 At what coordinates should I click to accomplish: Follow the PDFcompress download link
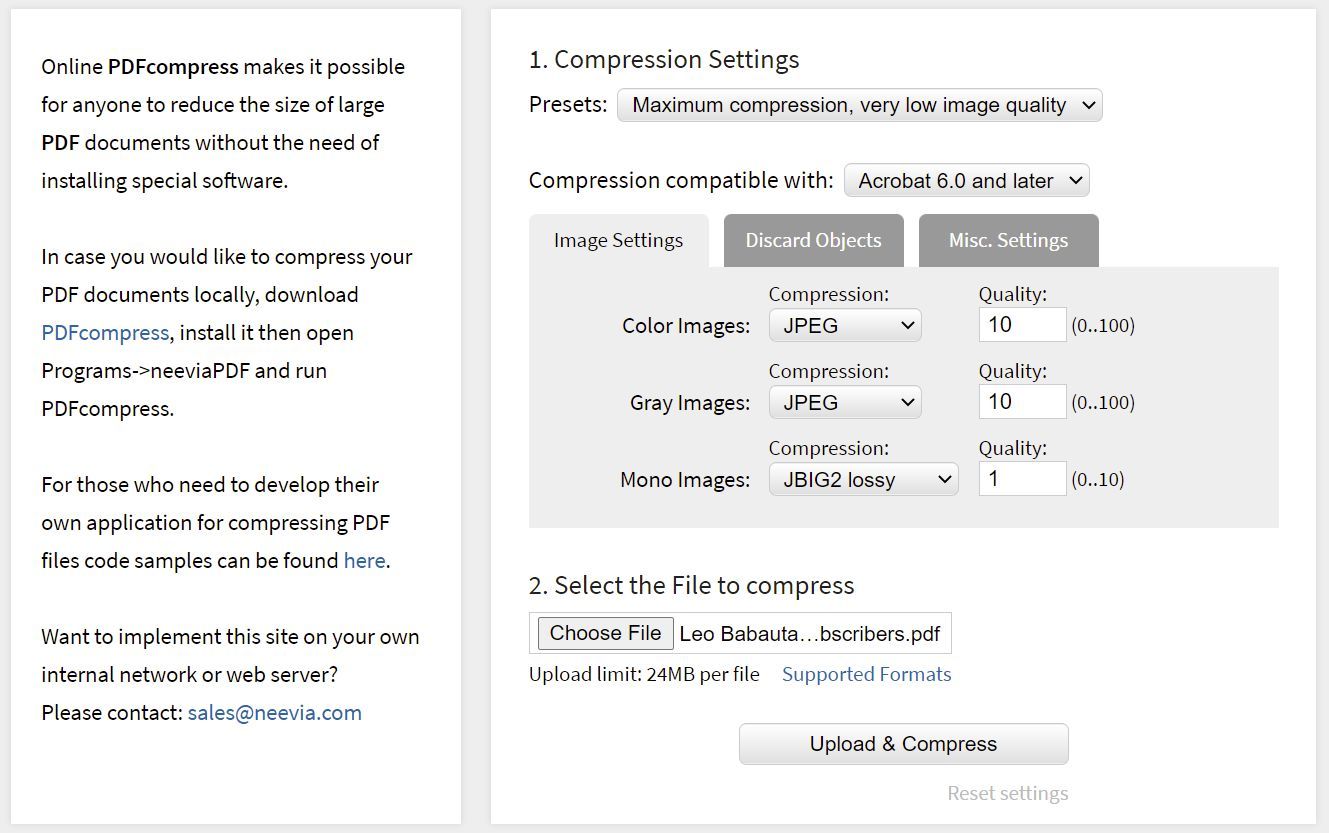tap(105, 333)
